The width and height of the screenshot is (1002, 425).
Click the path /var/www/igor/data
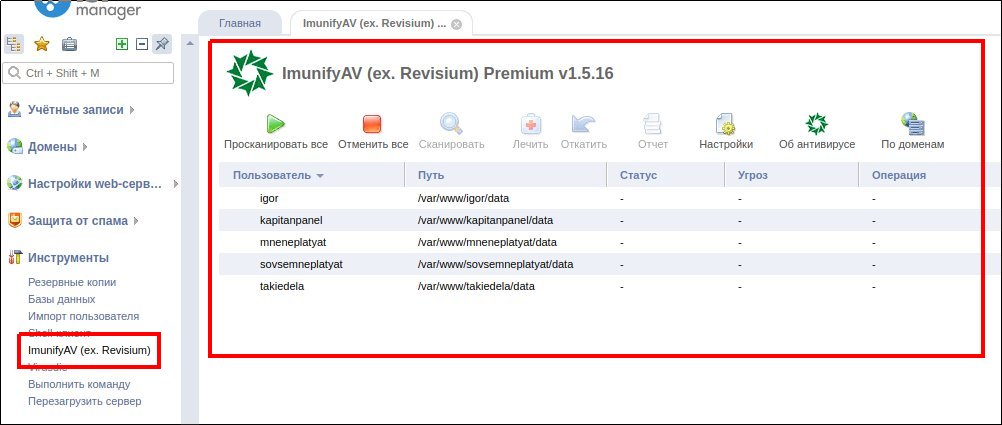(463, 198)
